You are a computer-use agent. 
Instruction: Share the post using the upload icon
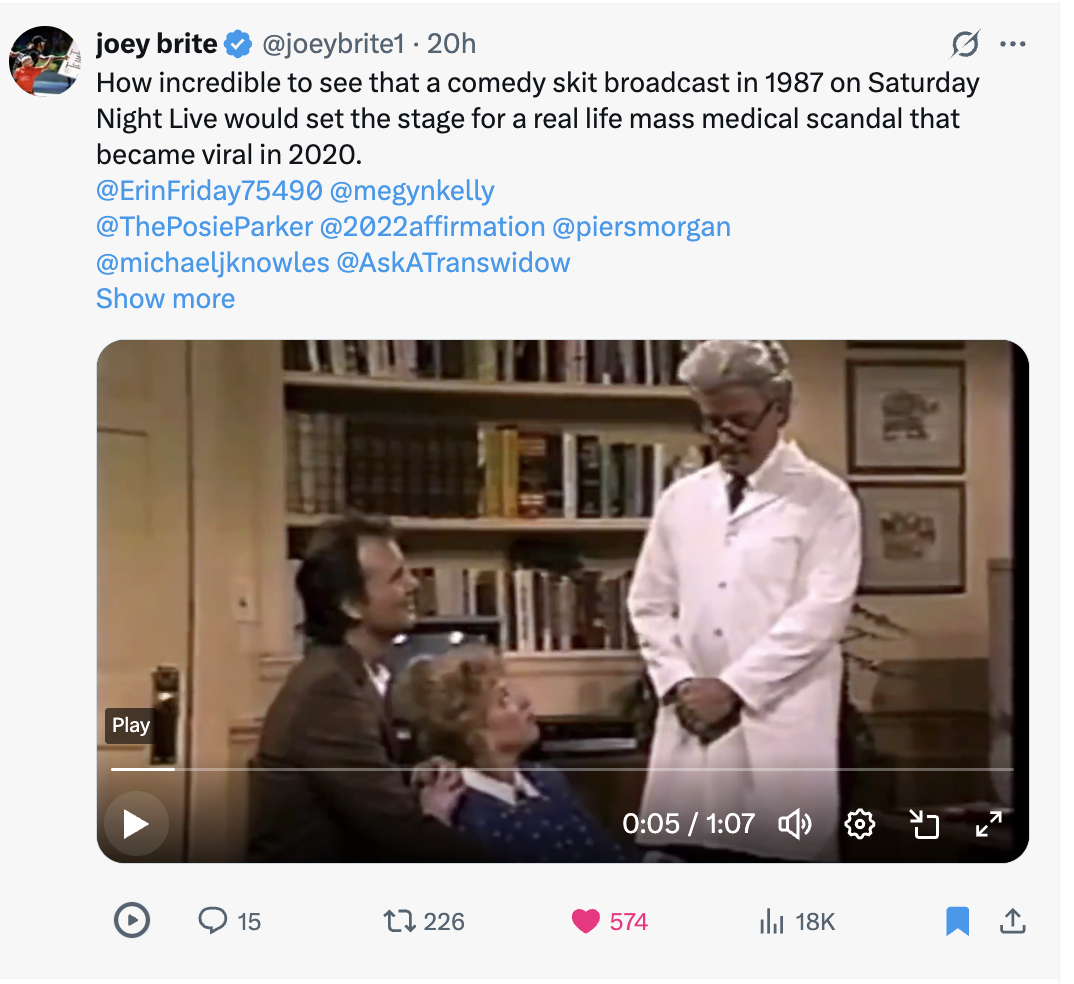pyautogui.click(x=1012, y=921)
